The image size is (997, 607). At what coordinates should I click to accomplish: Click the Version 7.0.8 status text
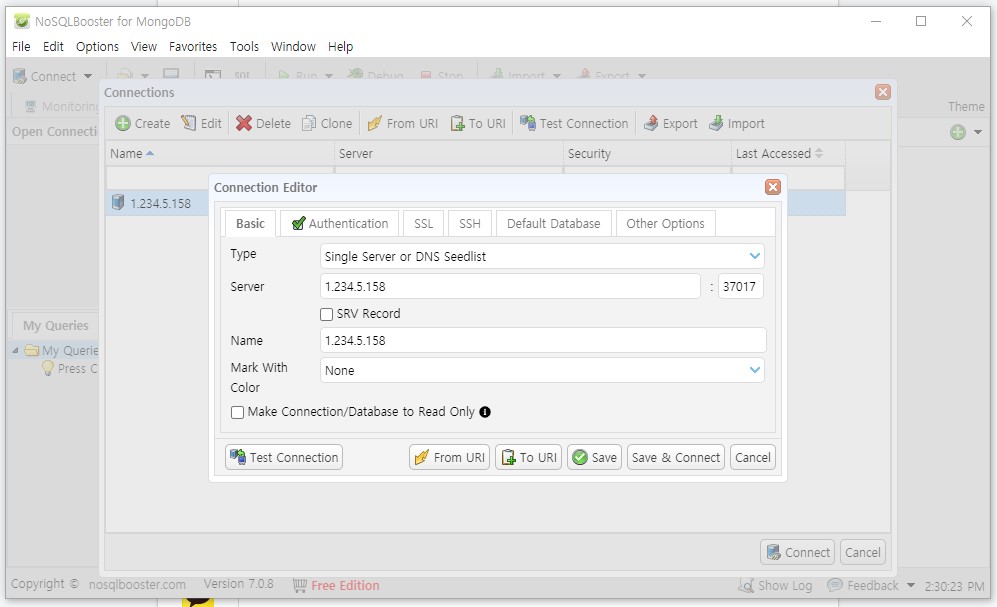[238, 583]
